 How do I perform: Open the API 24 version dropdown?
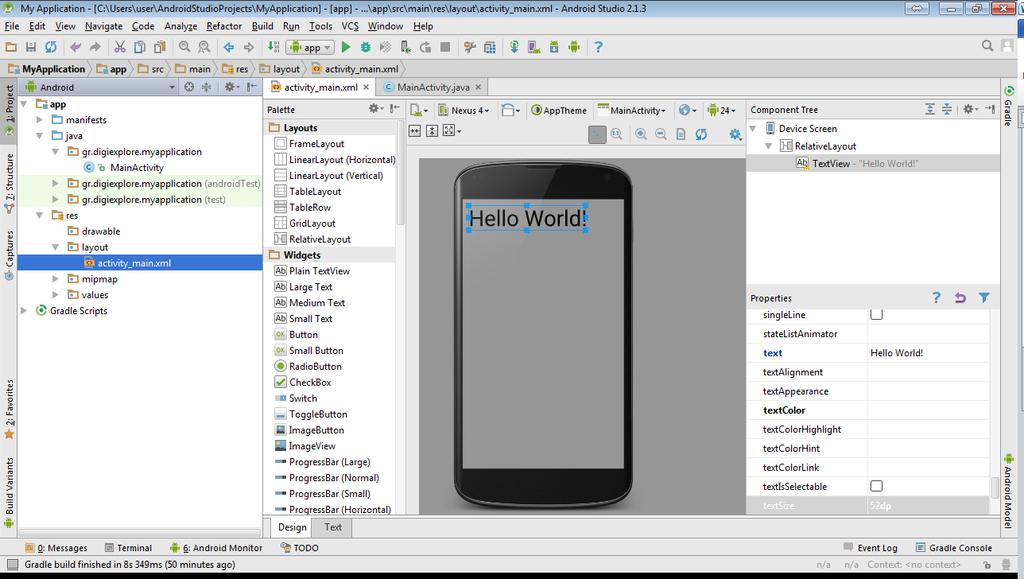point(722,110)
